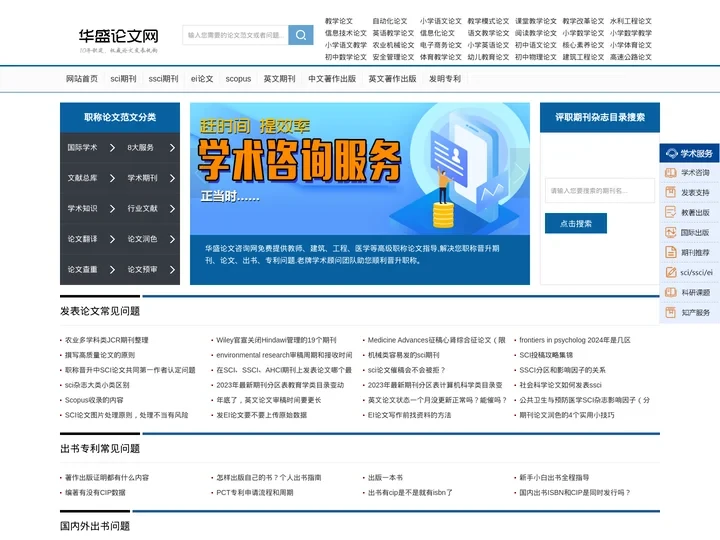This screenshot has width=720, height=540.
Task: Open article EI论文写作前找资料的方法
Action: [x=409, y=415]
